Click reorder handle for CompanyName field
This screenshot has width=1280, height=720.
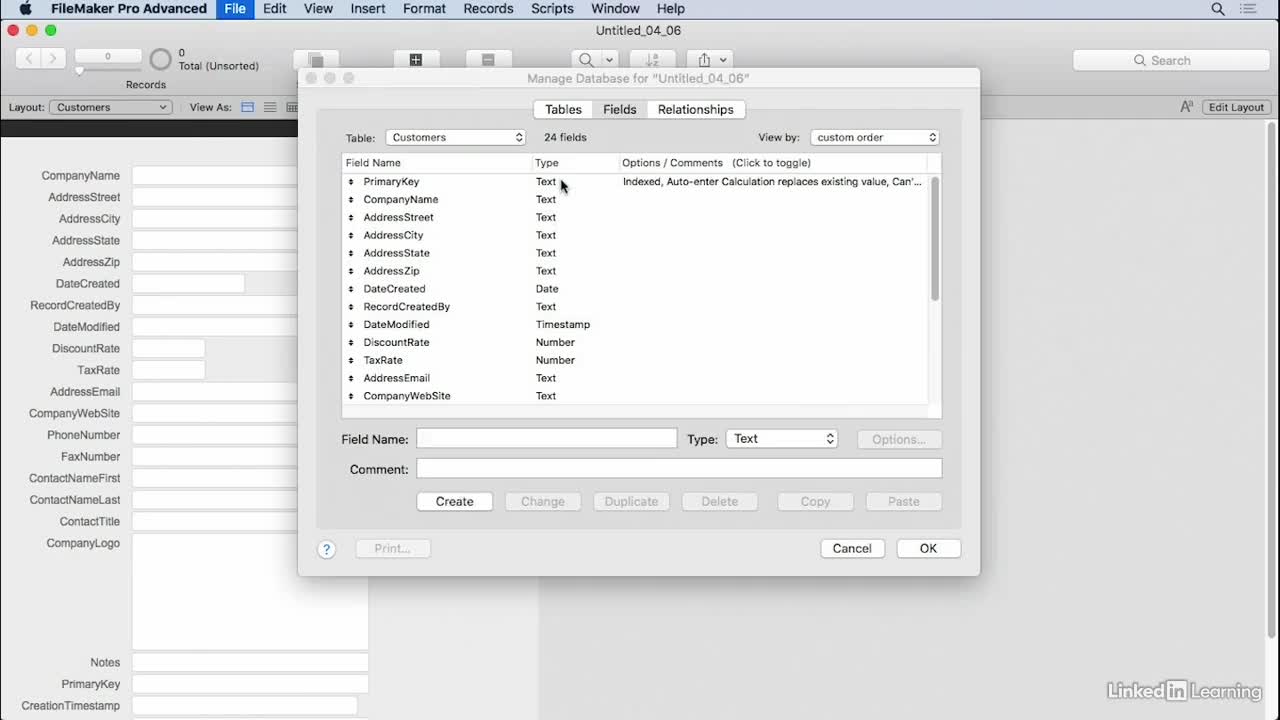[351, 200]
